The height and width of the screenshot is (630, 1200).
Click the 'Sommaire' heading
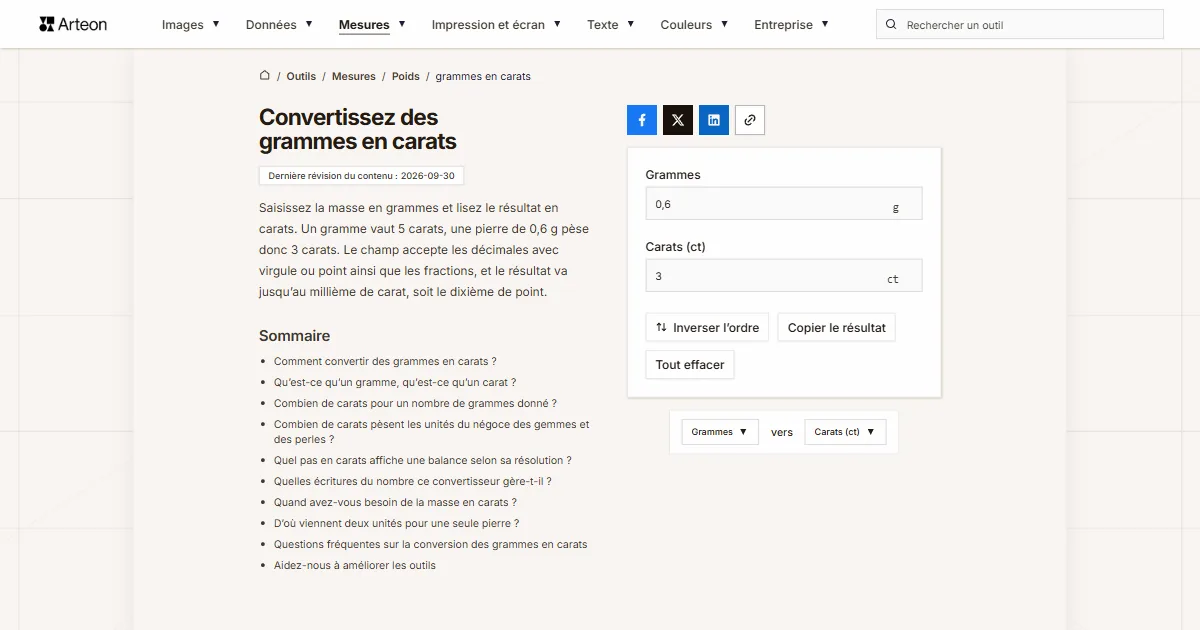(294, 336)
